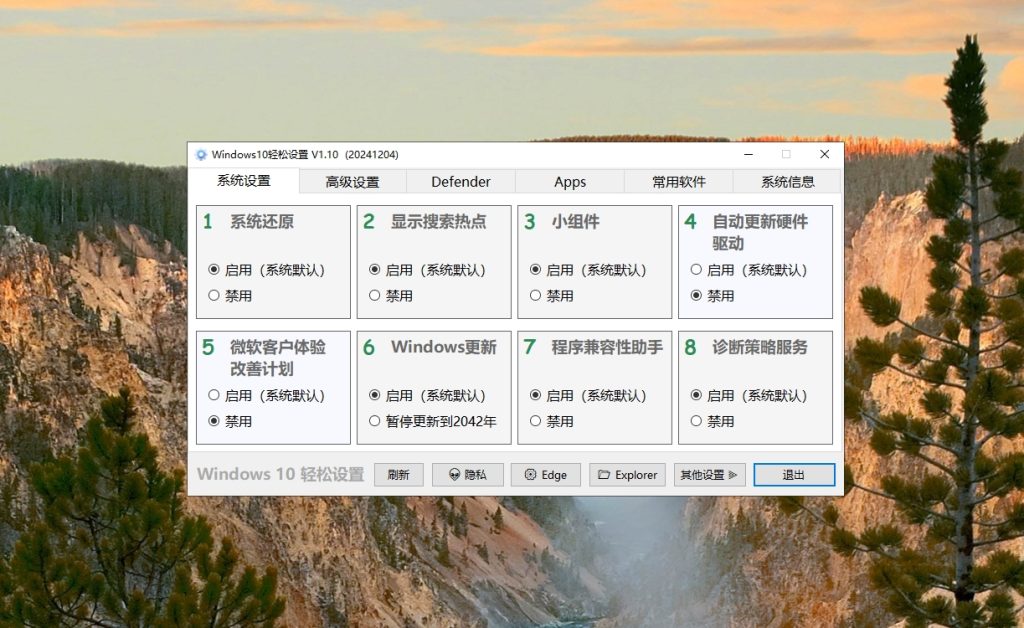This screenshot has height=628, width=1024.
Task: Select 禁用 for 自动更新硬件驱动
Action: pyautogui.click(x=712, y=296)
